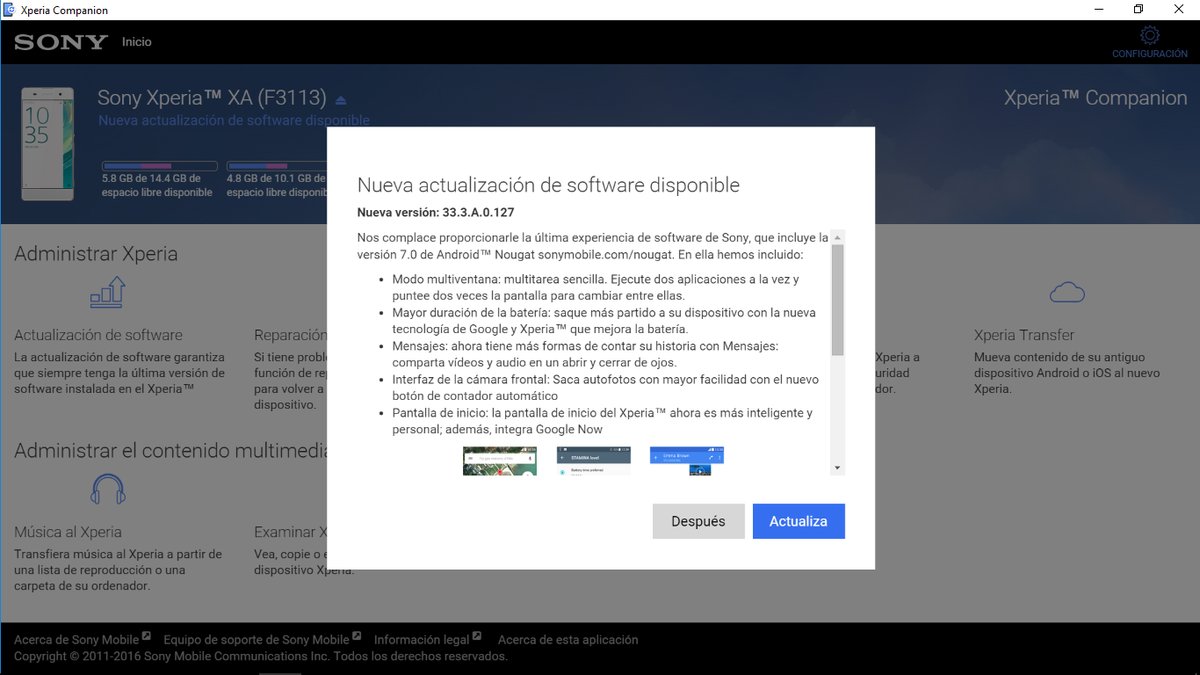Click the up arrow of the dialog scrollbar
Viewport: 1200px width, 675px height.
click(837, 237)
